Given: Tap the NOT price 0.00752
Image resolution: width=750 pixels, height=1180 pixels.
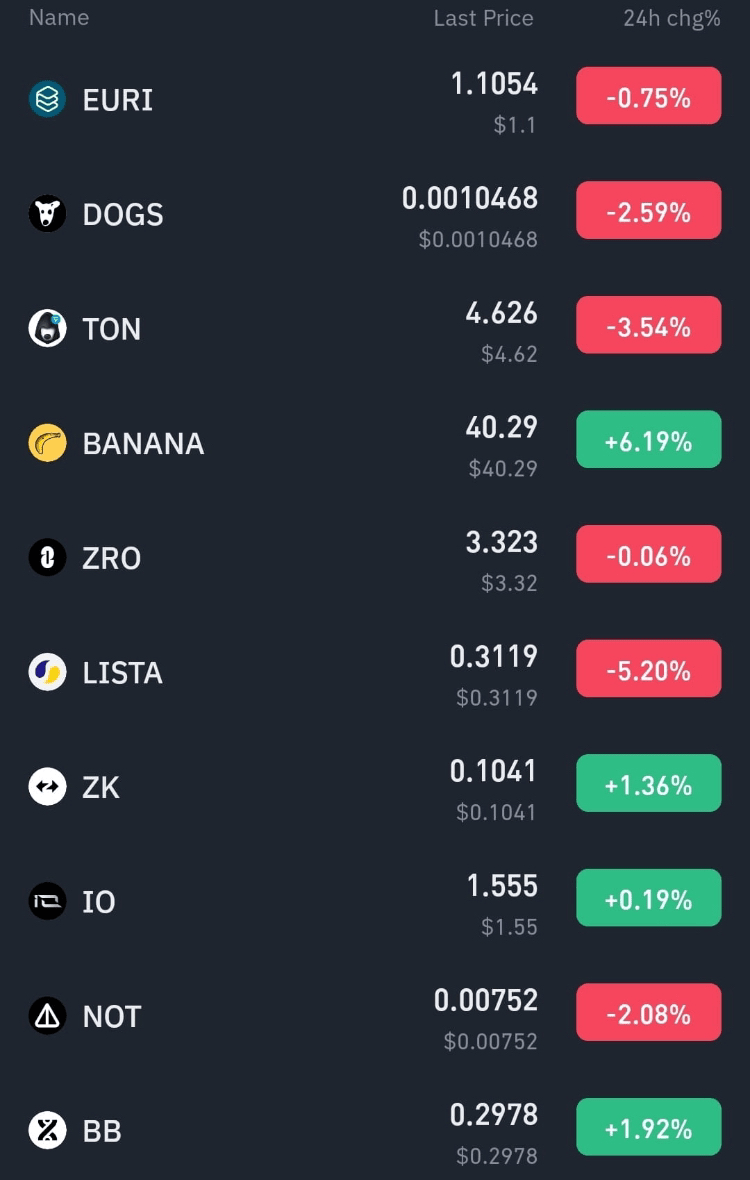Looking at the screenshot, I should (486, 1000).
